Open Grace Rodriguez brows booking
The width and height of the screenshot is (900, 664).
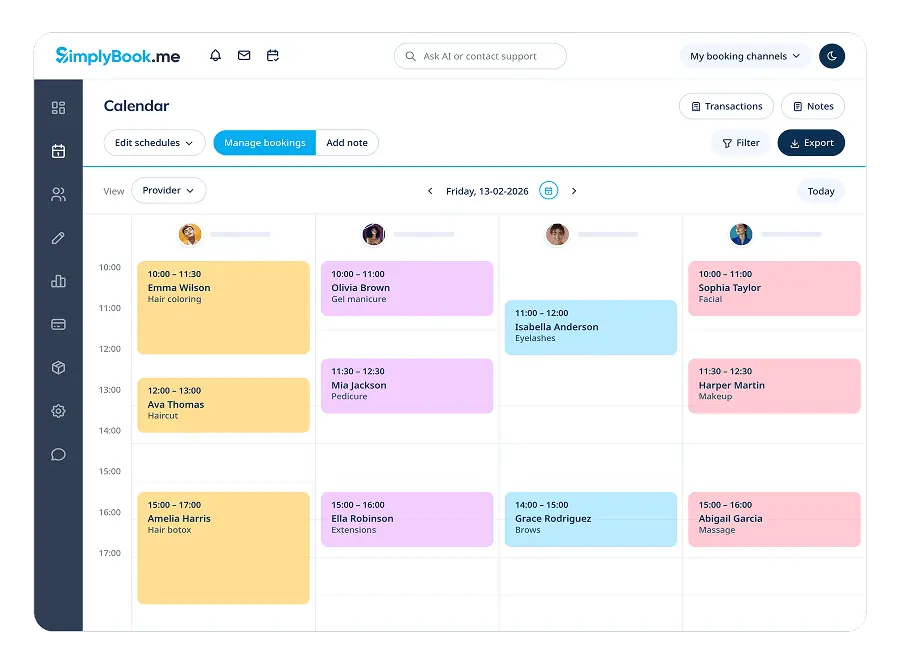(591, 519)
